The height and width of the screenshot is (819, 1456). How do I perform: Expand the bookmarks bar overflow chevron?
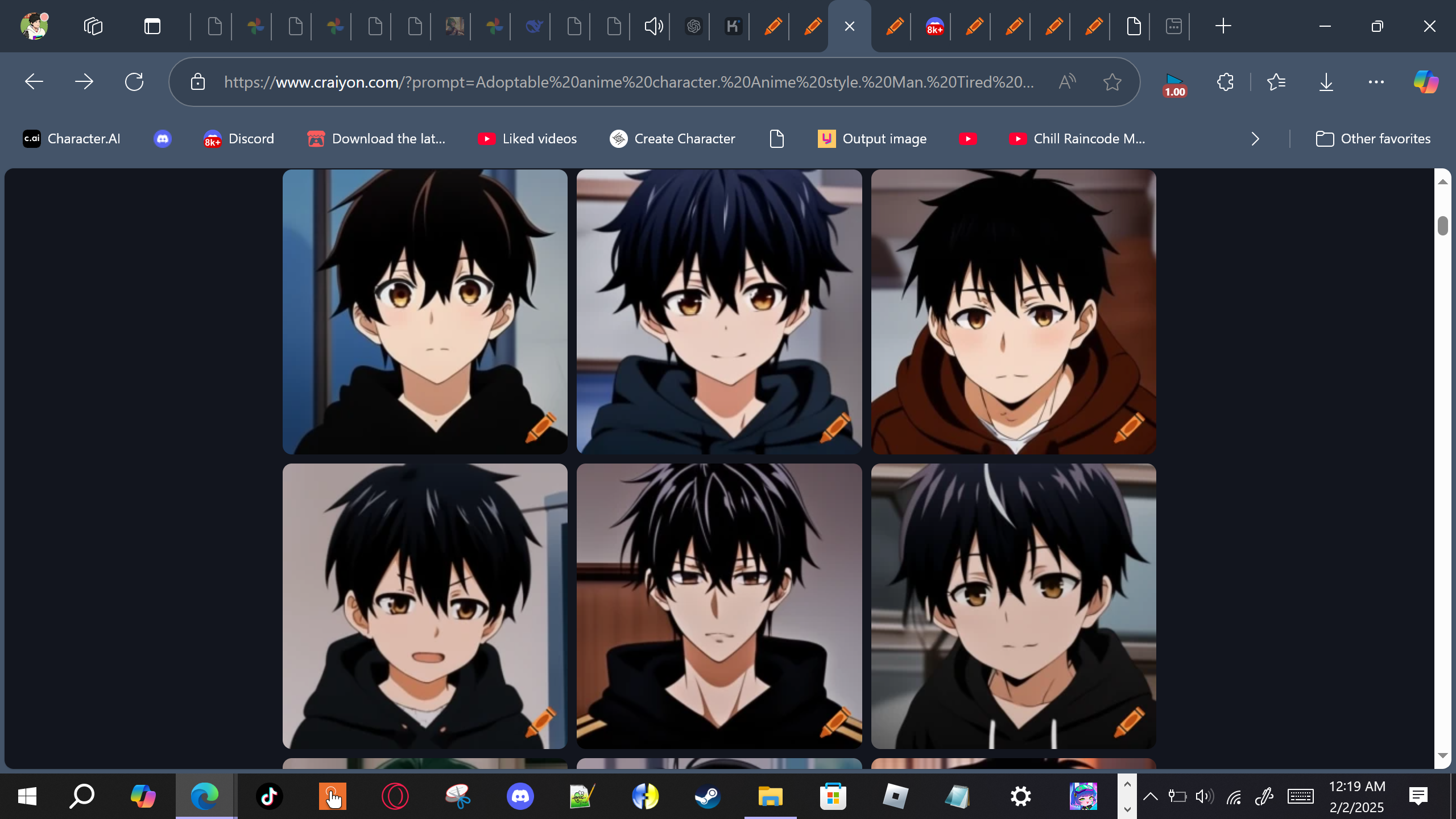tap(1255, 139)
